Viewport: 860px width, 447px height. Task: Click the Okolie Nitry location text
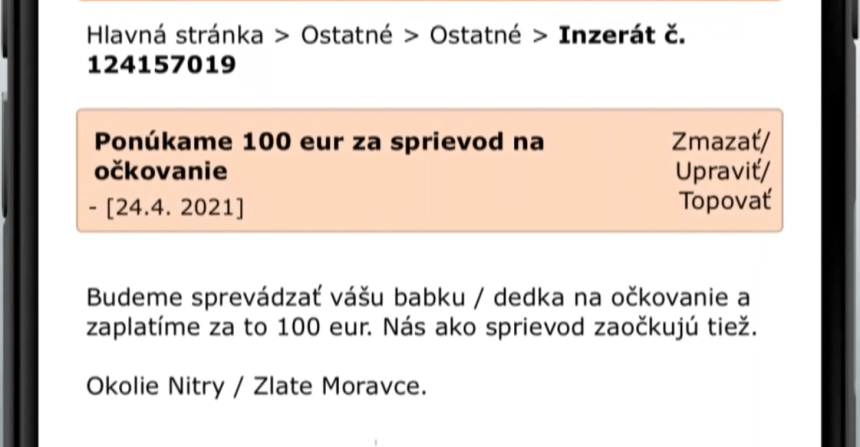(155, 386)
